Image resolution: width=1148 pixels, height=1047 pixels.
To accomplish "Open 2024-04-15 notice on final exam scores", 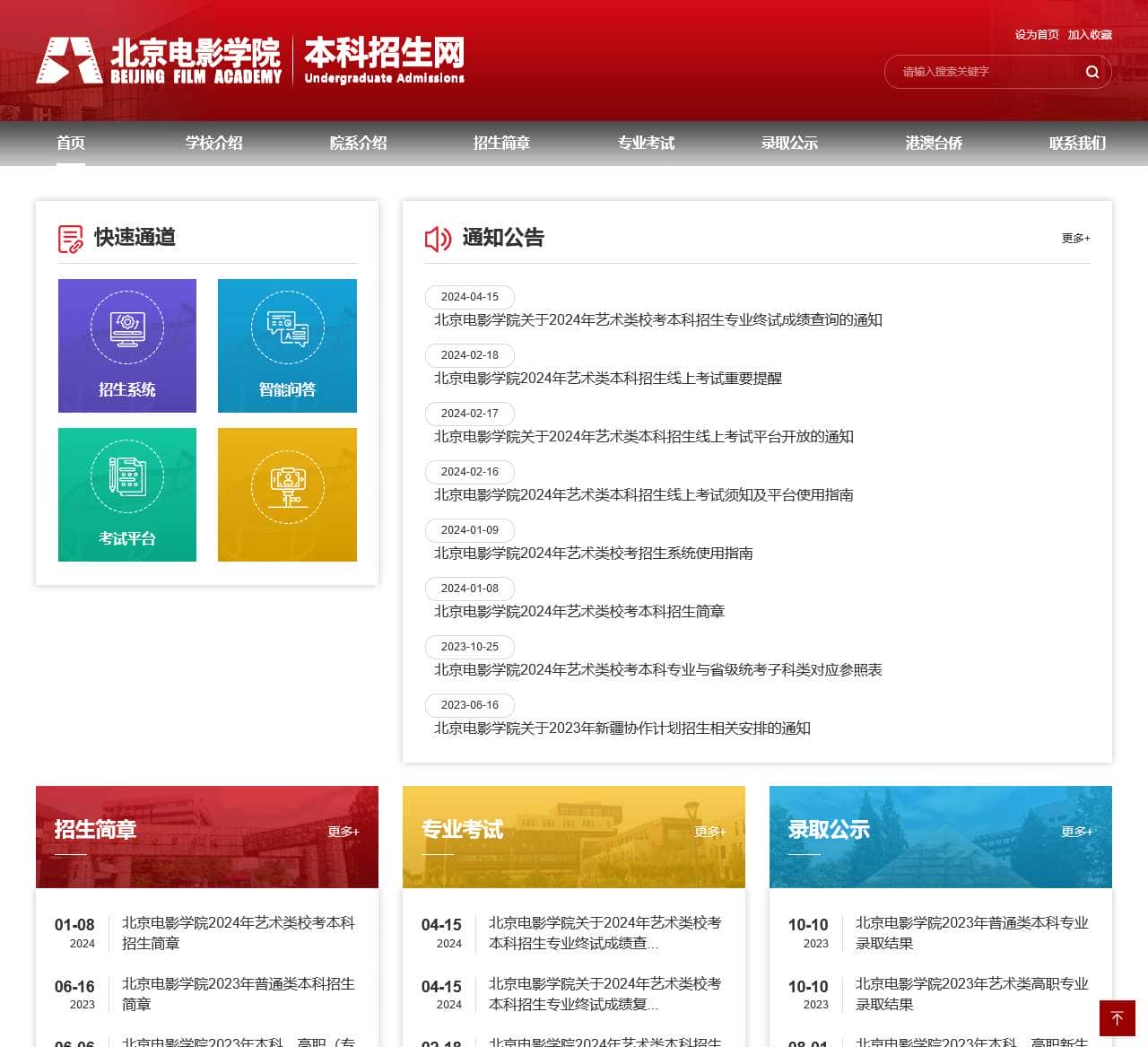I will pos(658,320).
